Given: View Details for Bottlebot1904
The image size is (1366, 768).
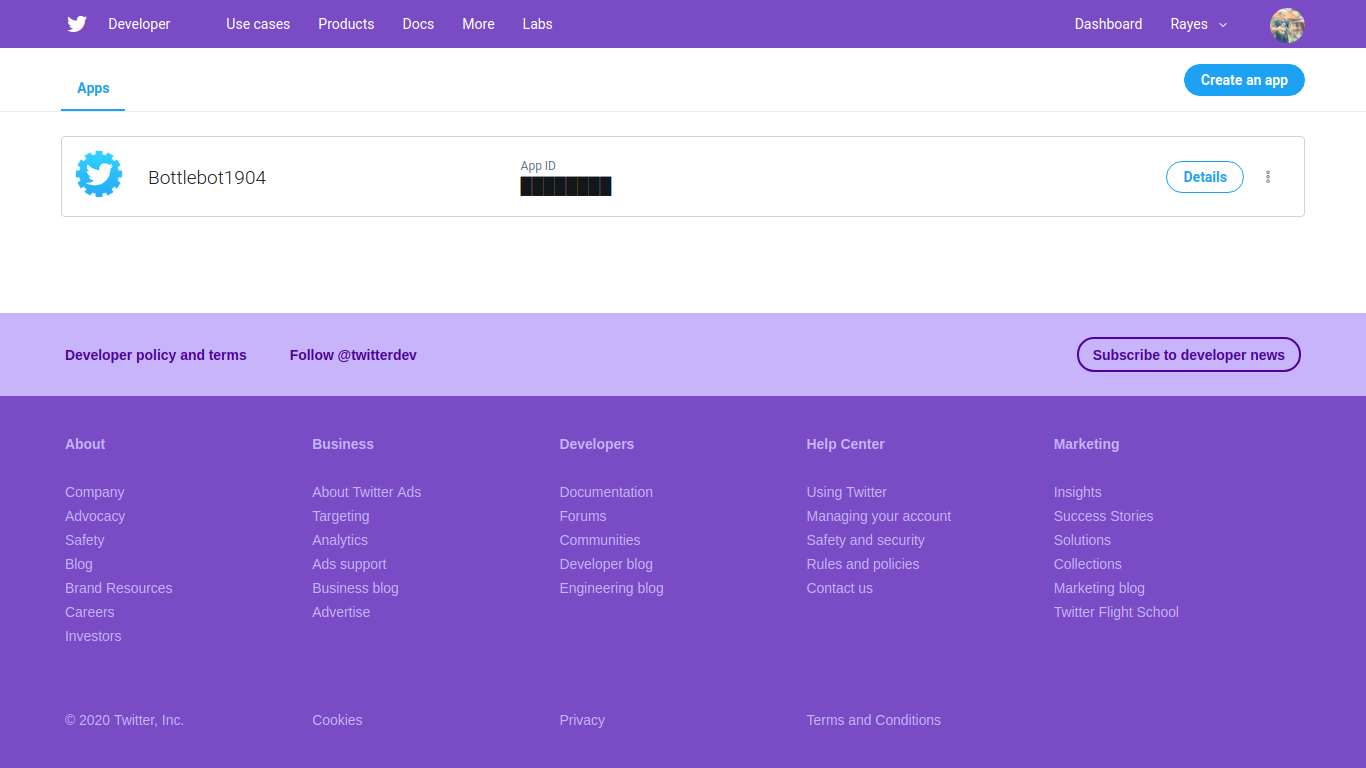Looking at the screenshot, I should tap(1205, 177).
